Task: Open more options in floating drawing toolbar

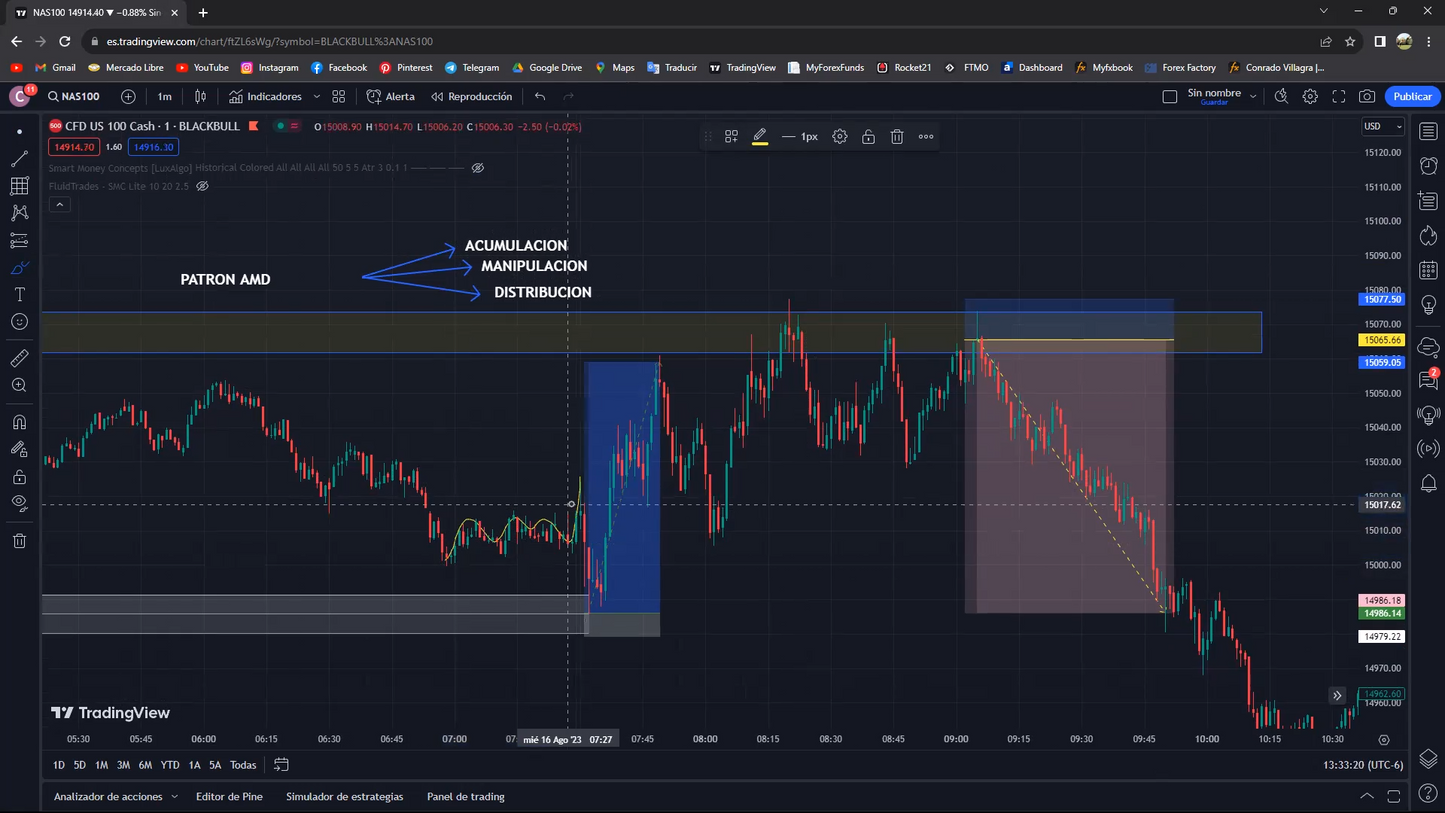Action: pos(926,137)
